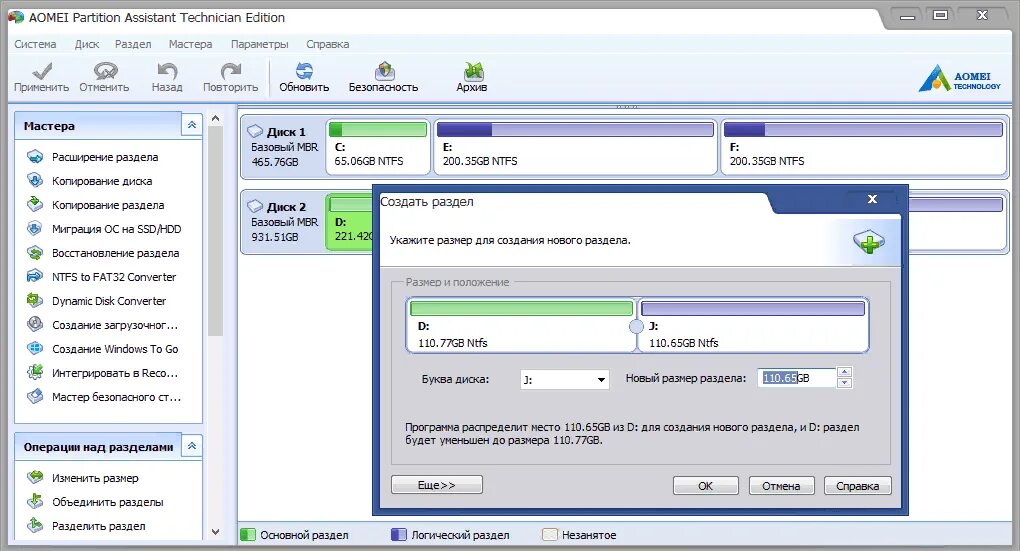Click the Справка button in the dialog

pyautogui.click(x=857, y=486)
